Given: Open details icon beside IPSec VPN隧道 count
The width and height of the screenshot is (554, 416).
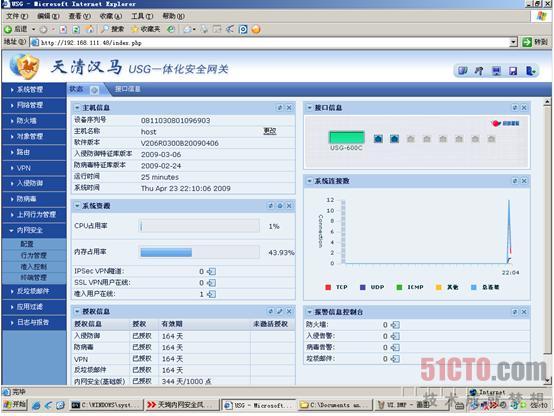Looking at the screenshot, I should (211, 271).
